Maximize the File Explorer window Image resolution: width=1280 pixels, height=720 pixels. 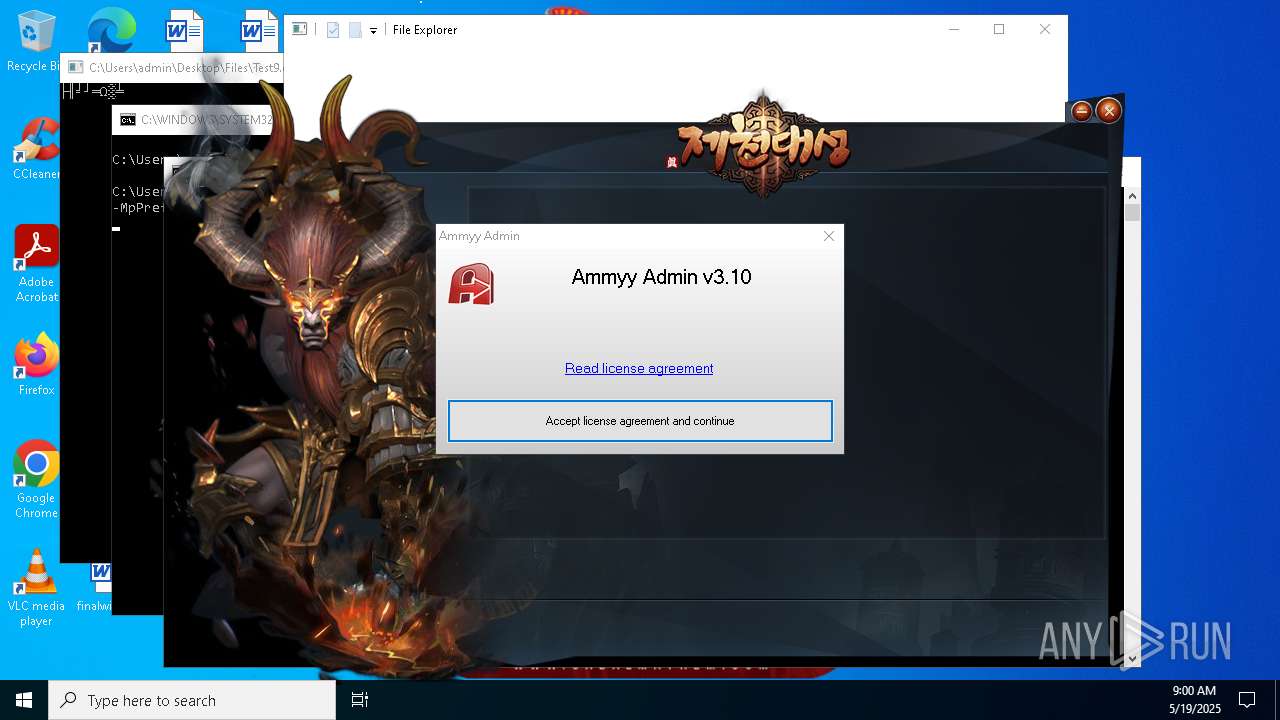[999, 29]
